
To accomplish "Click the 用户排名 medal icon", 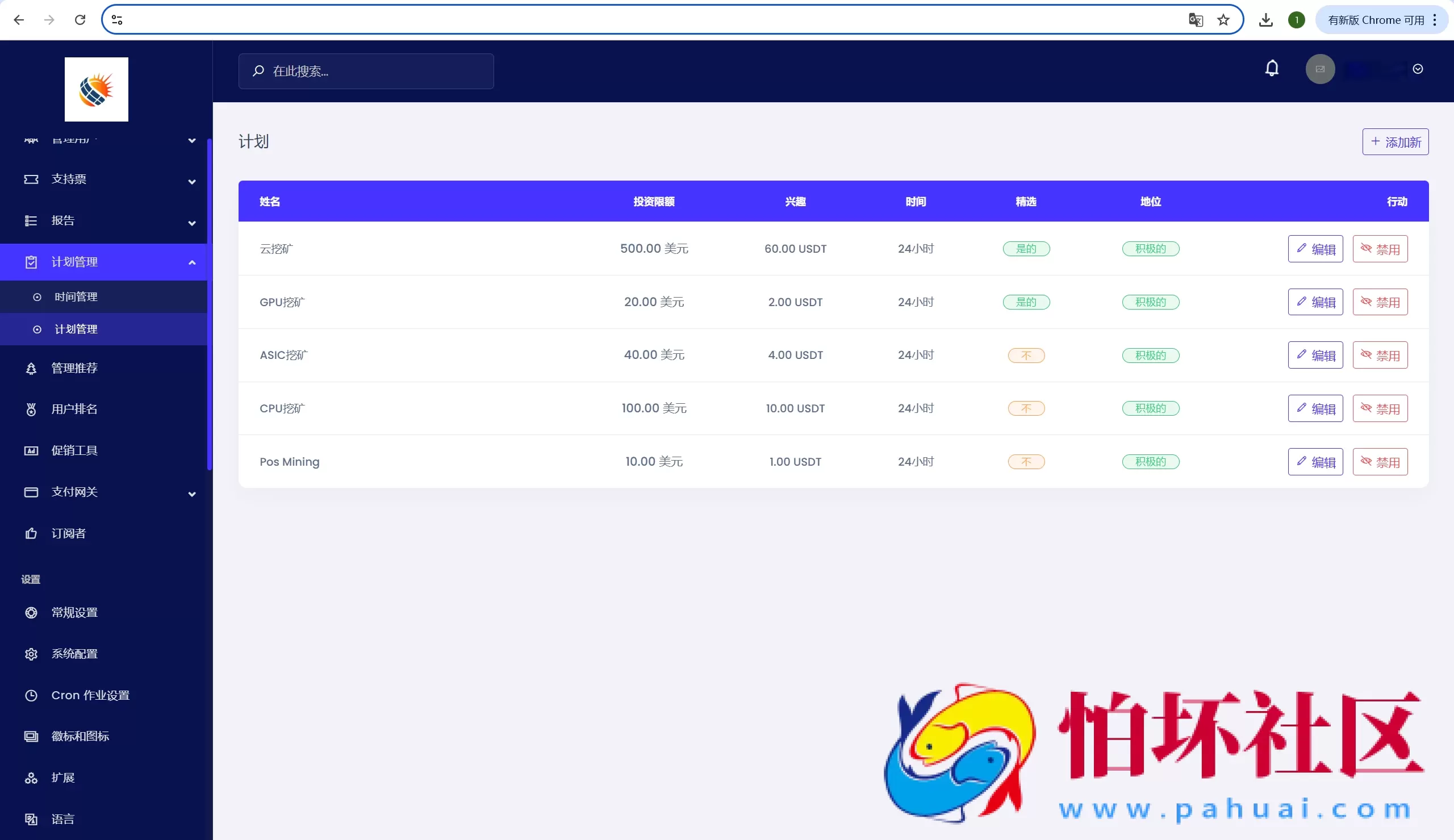I will tap(31, 409).
